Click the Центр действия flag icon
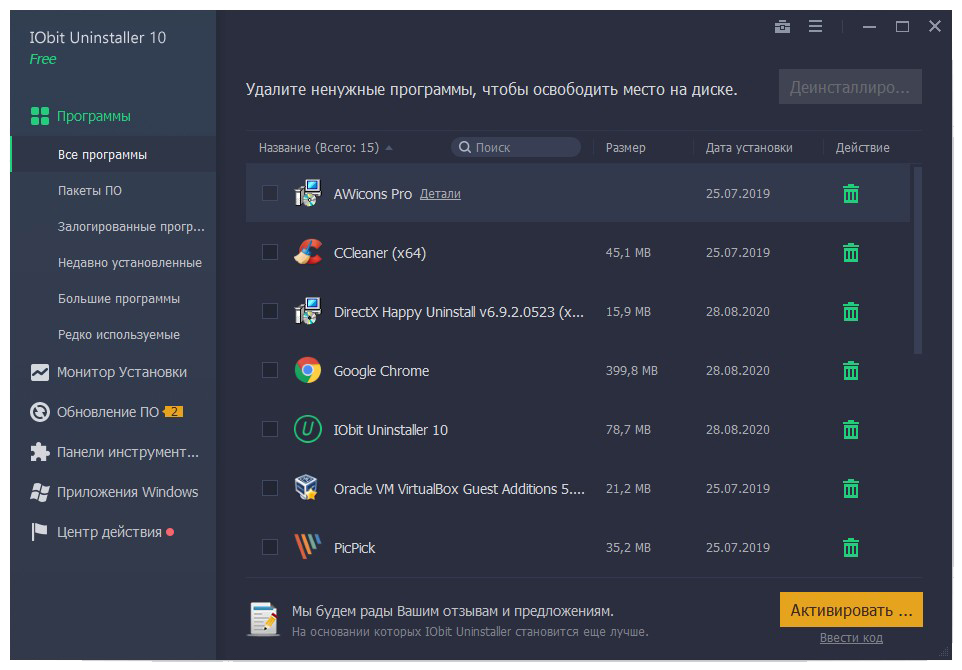This screenshot has width=962, height=670. [x=39, y=532]
